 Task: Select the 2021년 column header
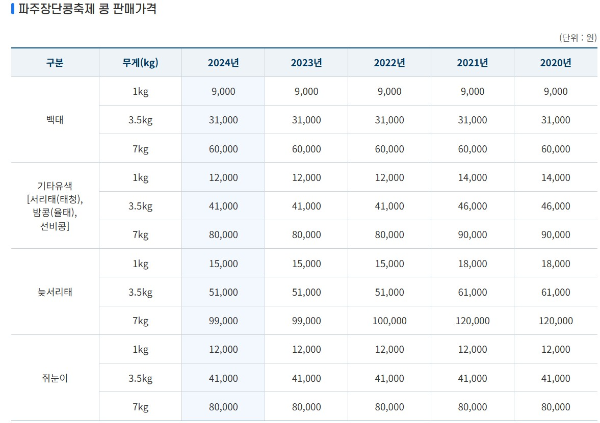473,63
